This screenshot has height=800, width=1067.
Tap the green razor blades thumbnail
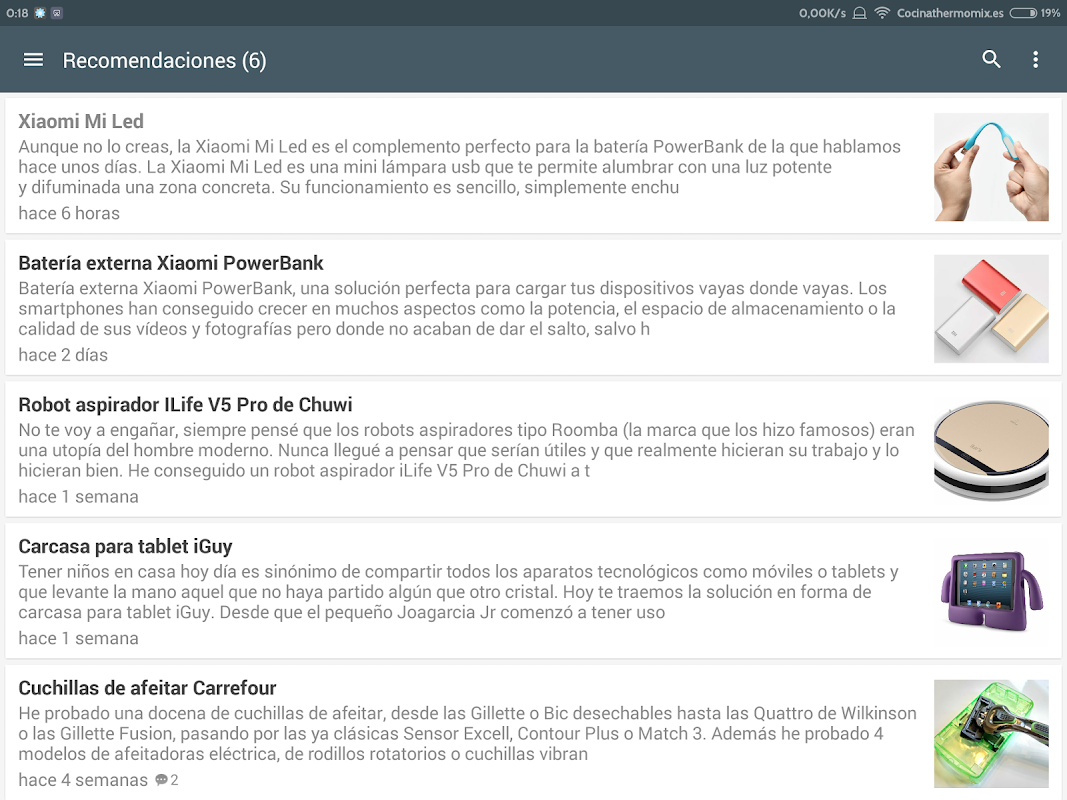(991, 733)
